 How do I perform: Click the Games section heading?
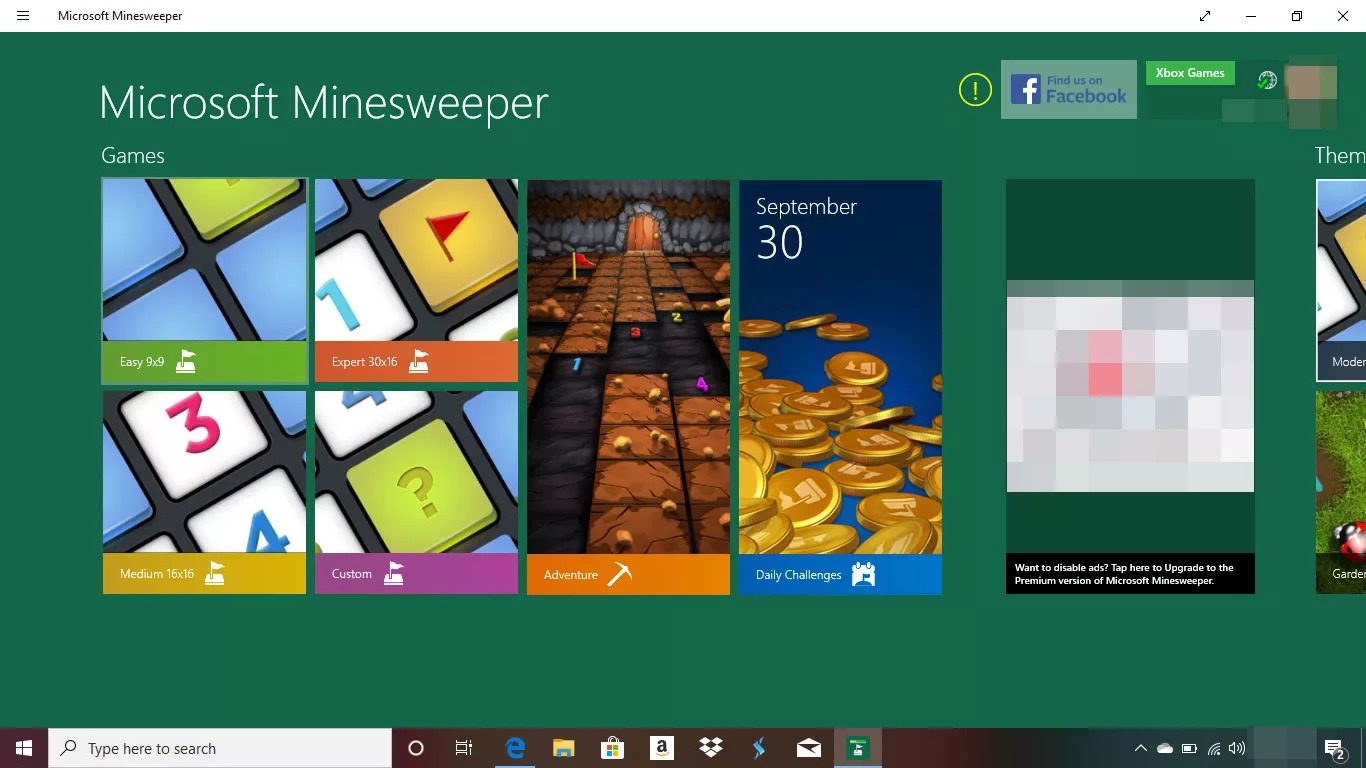click(133, 156)
